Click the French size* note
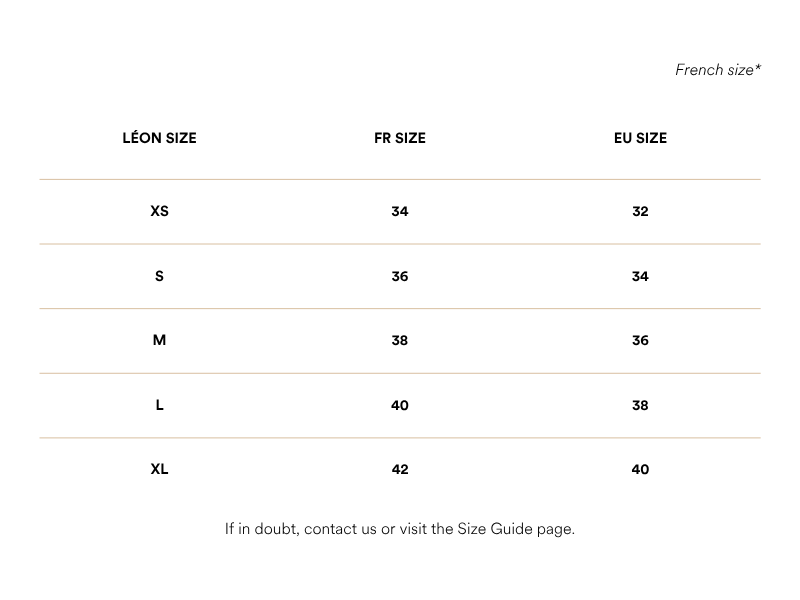 718,70
